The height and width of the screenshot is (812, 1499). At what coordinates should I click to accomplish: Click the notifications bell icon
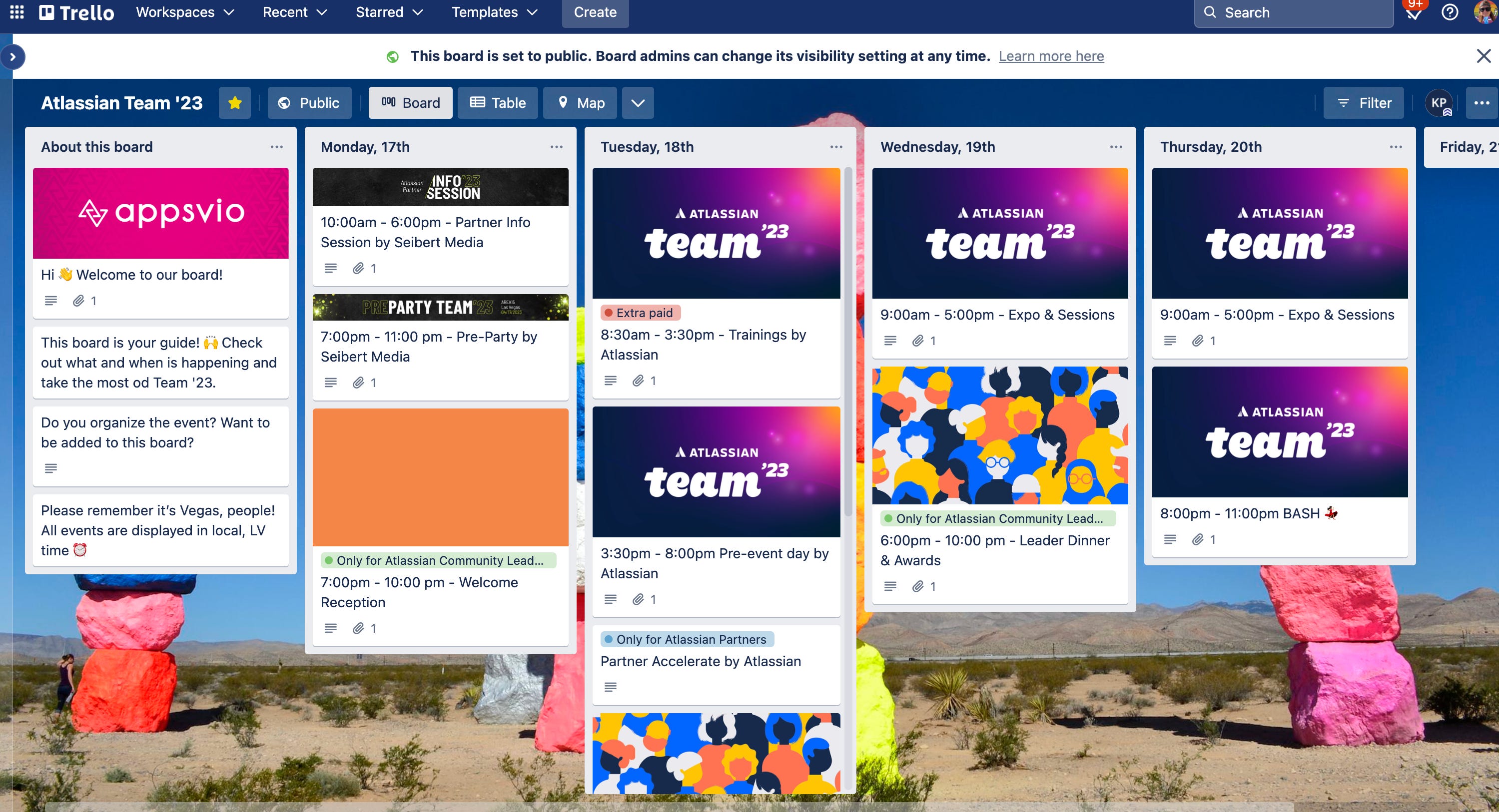pos(1414,12)
